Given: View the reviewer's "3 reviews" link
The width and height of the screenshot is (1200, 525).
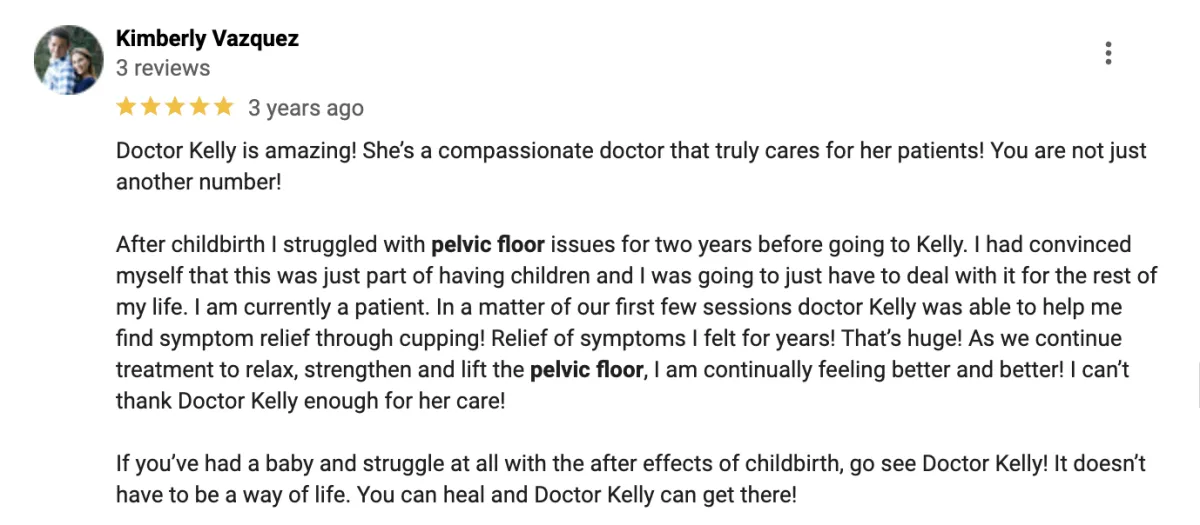Looking at the screenshot, I should [x=163, y=68].
